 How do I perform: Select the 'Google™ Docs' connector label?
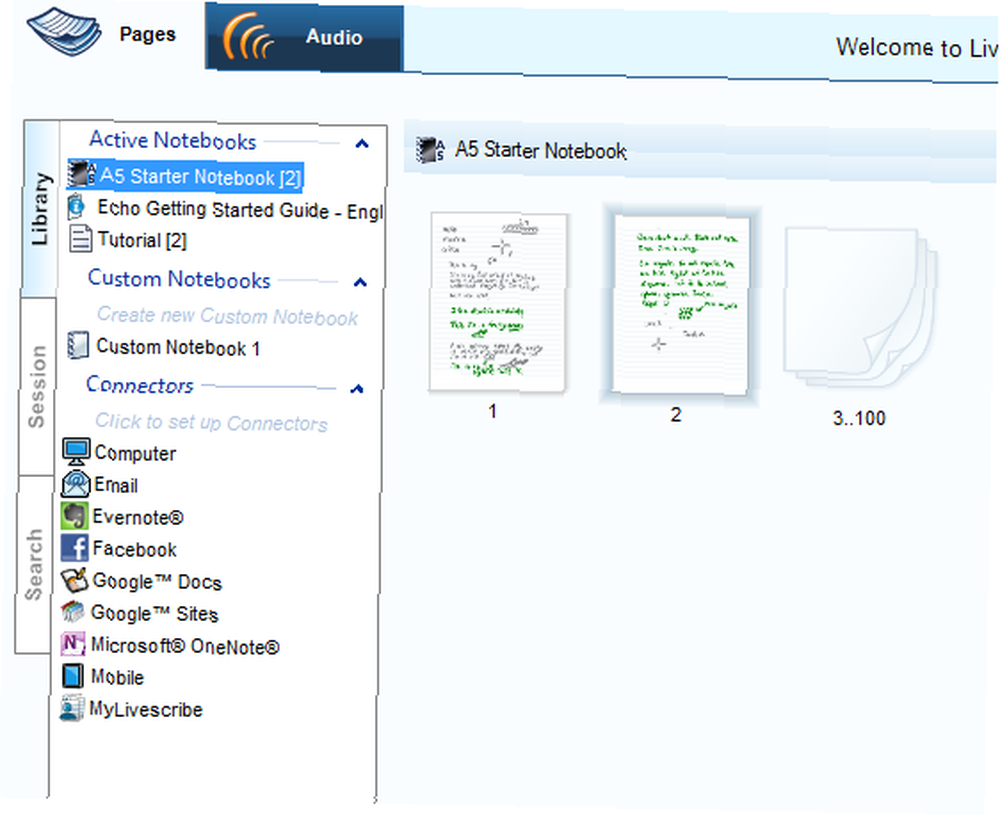point(157,581)
